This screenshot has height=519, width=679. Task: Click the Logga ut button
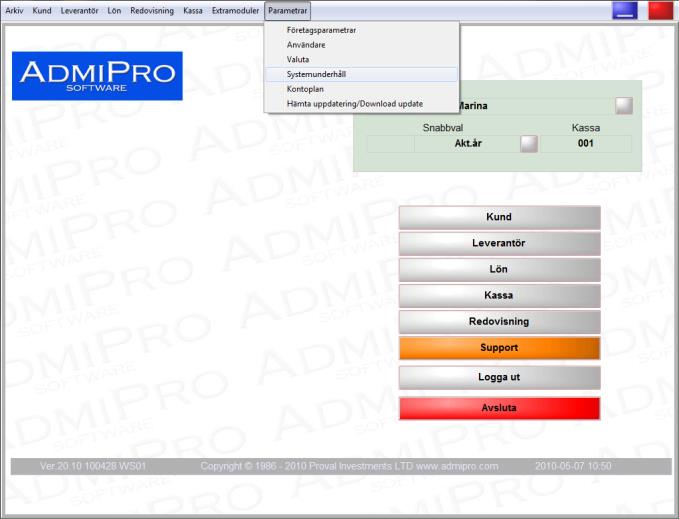coord(499,377)
